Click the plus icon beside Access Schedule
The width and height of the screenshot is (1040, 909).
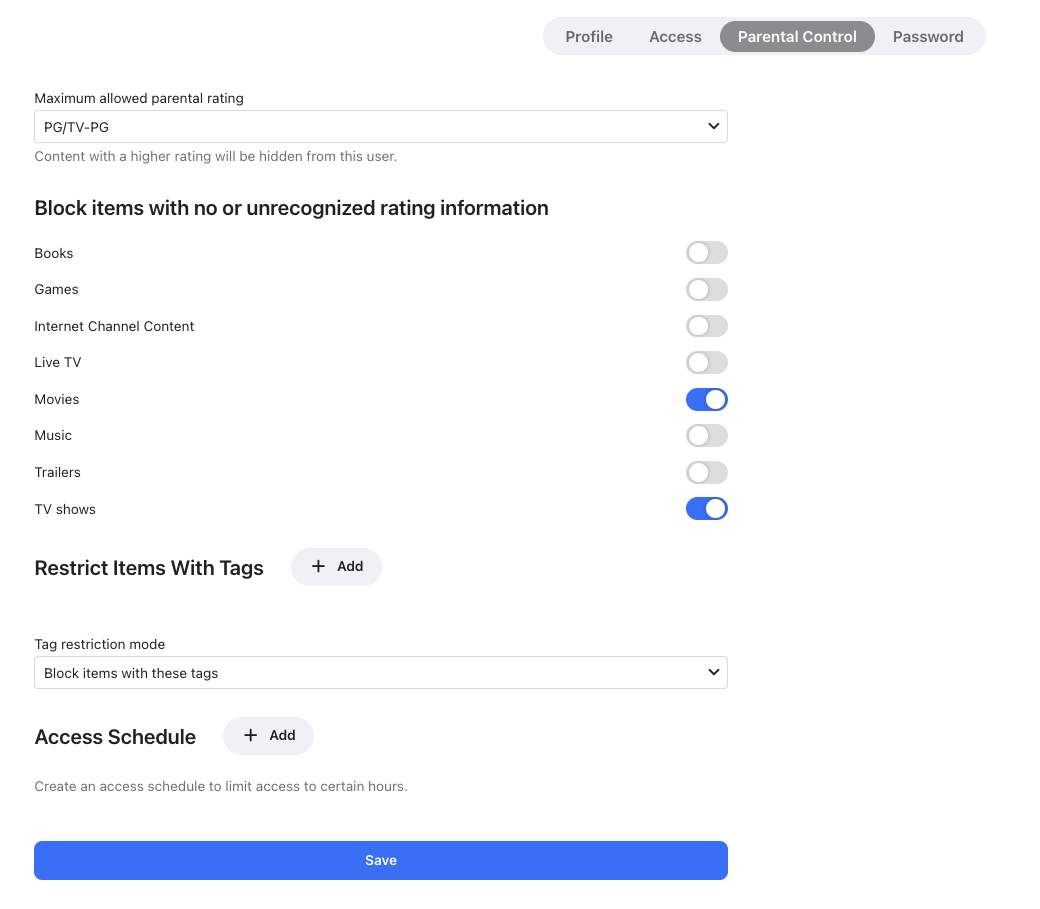pos(251,735)
